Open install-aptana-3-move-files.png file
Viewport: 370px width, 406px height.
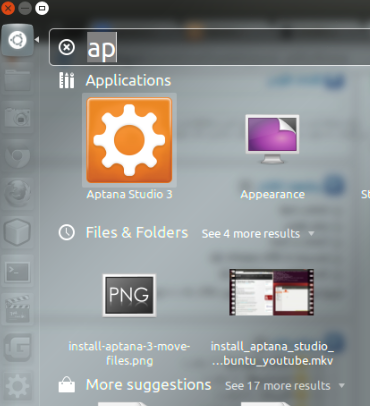(129, 295)
